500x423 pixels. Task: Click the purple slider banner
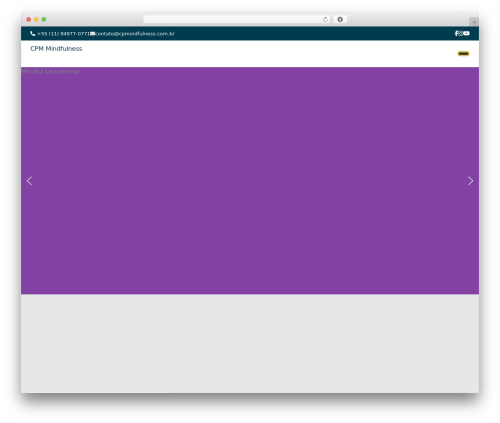coord(250,181)
